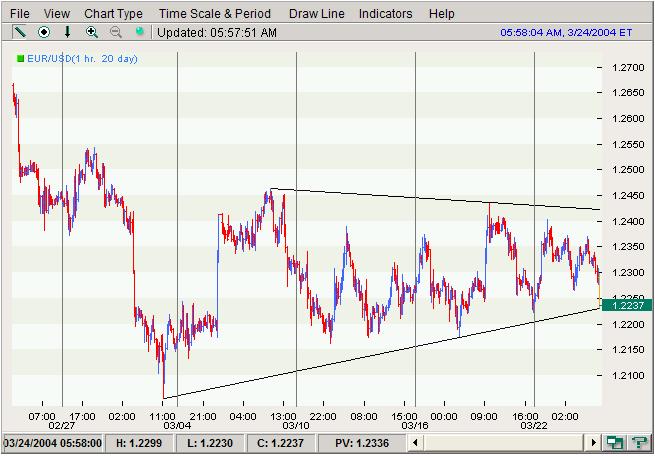Click the 08:00 time axis label
Viewport: 655px width, 456px height.
(364, 416)
